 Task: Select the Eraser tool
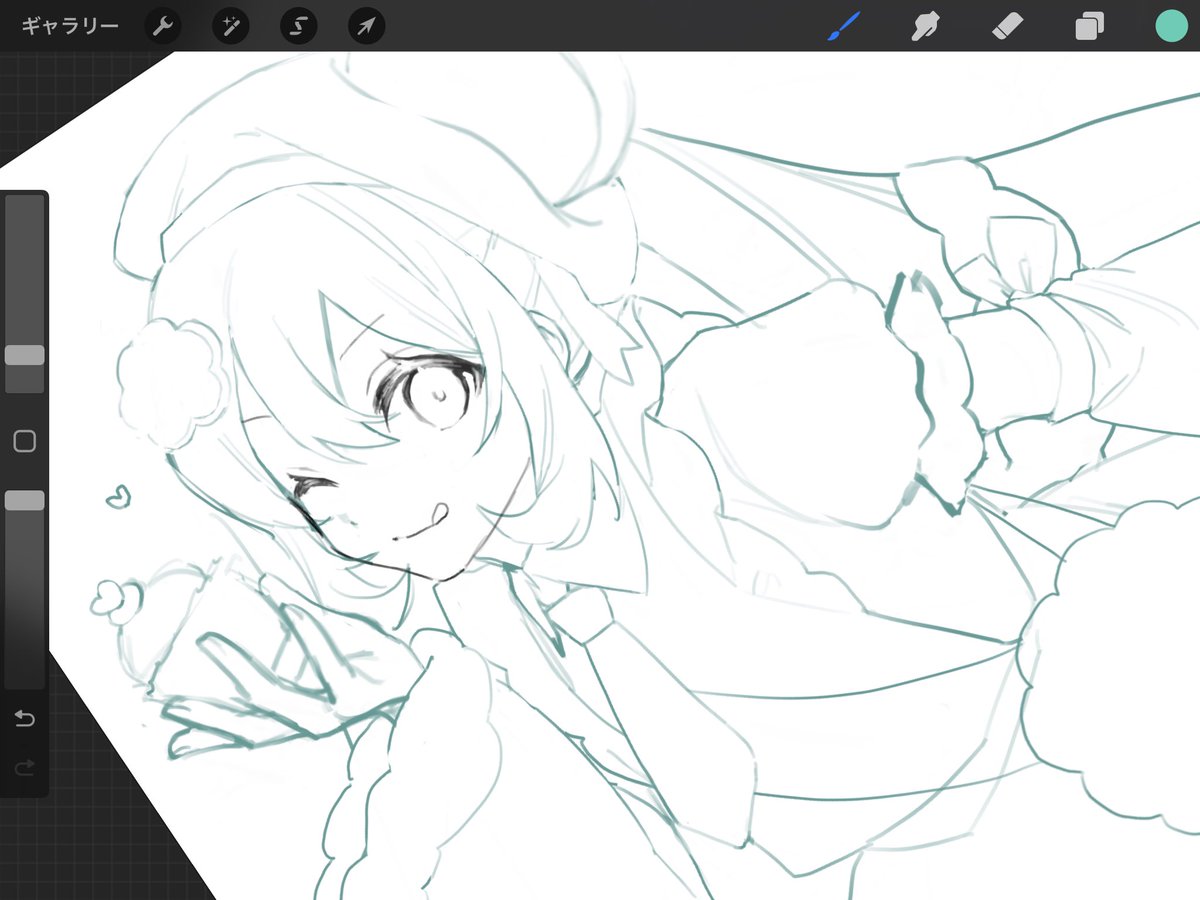click(x=1007, y=26)
